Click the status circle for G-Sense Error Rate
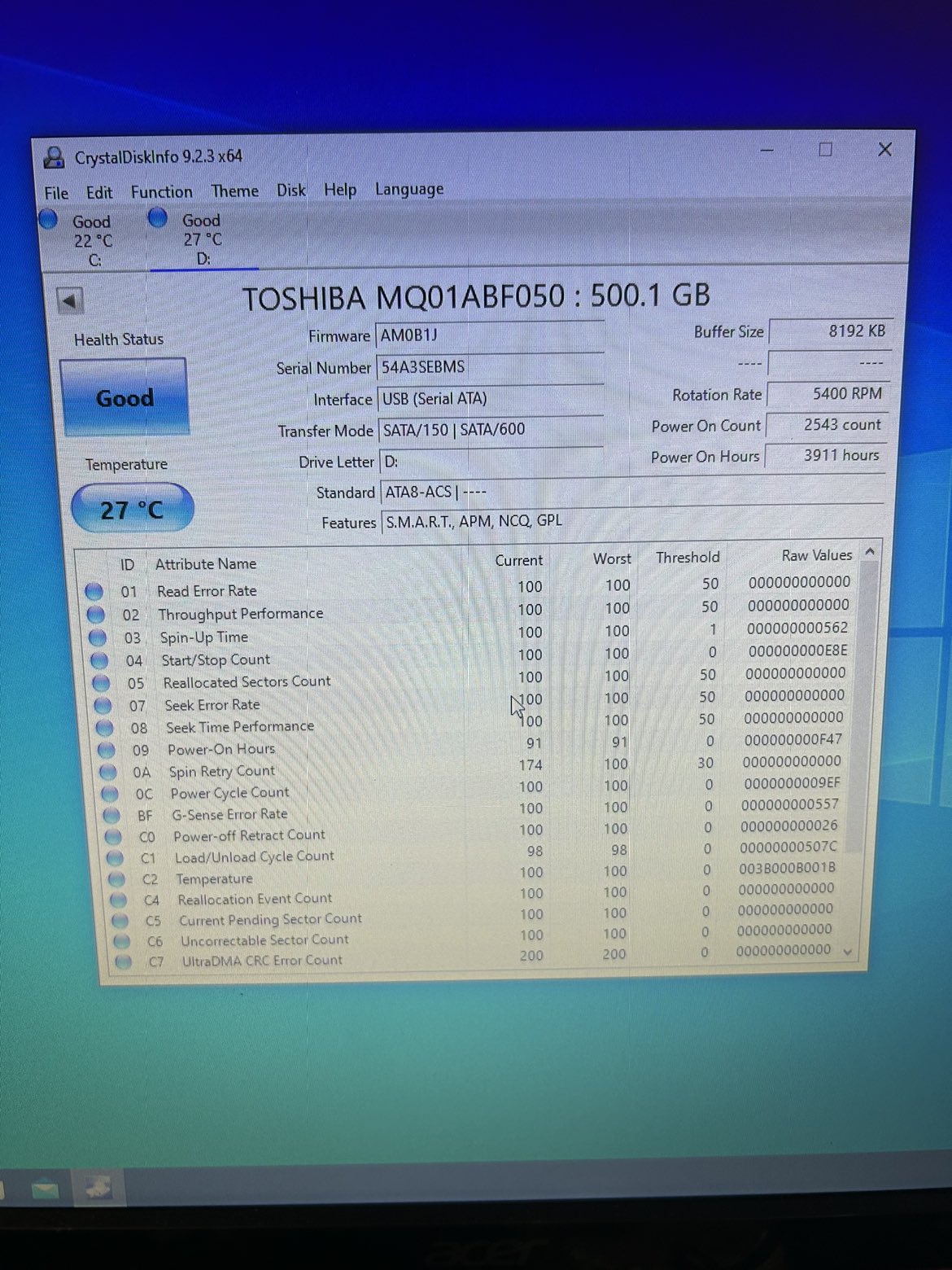Screen dimensions: 952x1270 (111, 816)
